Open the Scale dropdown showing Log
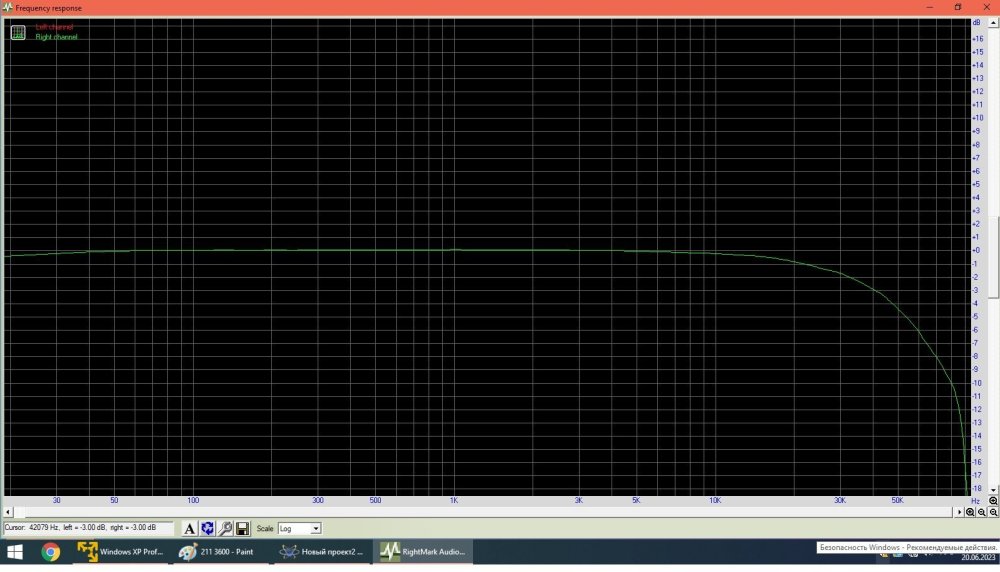Image resolution: width=1000 pixels, height=572 pixels. [x=300, y=528]
